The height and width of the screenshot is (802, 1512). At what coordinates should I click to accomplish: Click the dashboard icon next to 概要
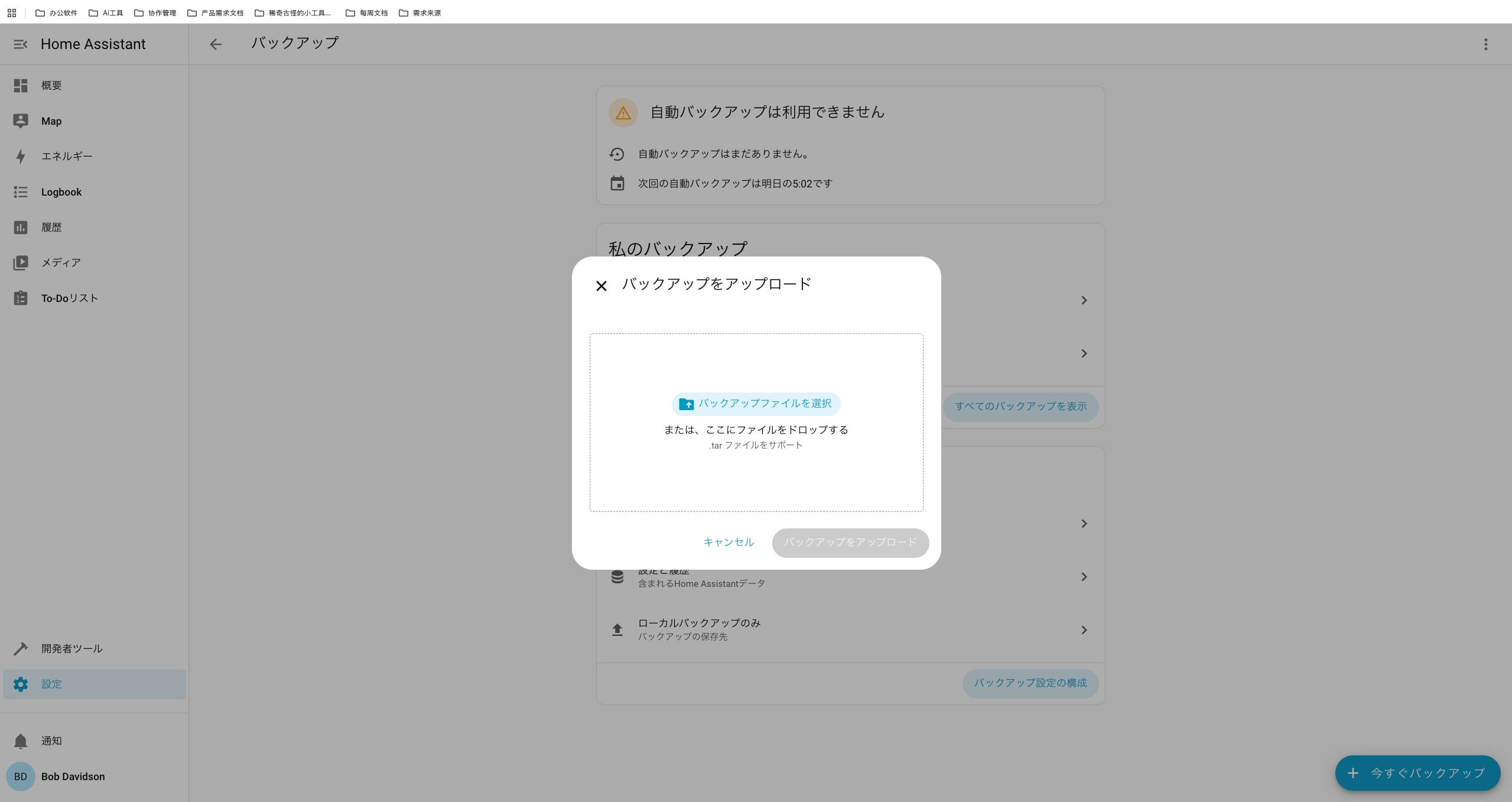click(x=21, y=86)
